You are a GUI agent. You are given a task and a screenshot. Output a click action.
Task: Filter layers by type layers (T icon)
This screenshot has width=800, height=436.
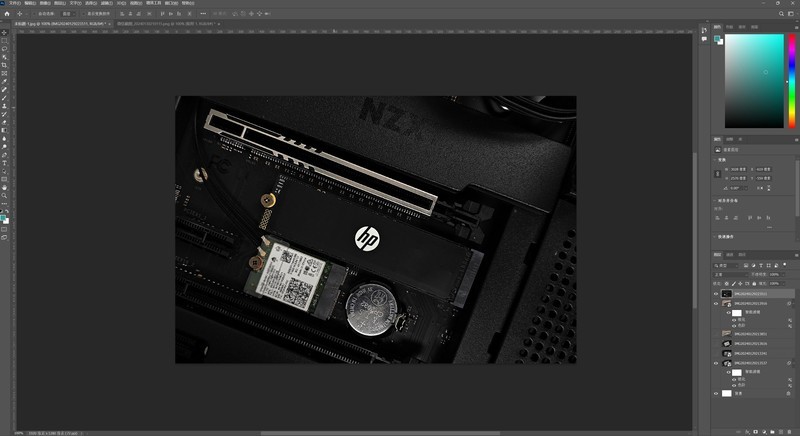tap(761, 265)
